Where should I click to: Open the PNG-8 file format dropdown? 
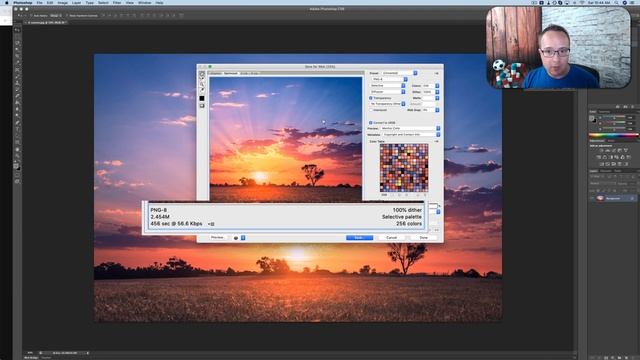point(389,79)
